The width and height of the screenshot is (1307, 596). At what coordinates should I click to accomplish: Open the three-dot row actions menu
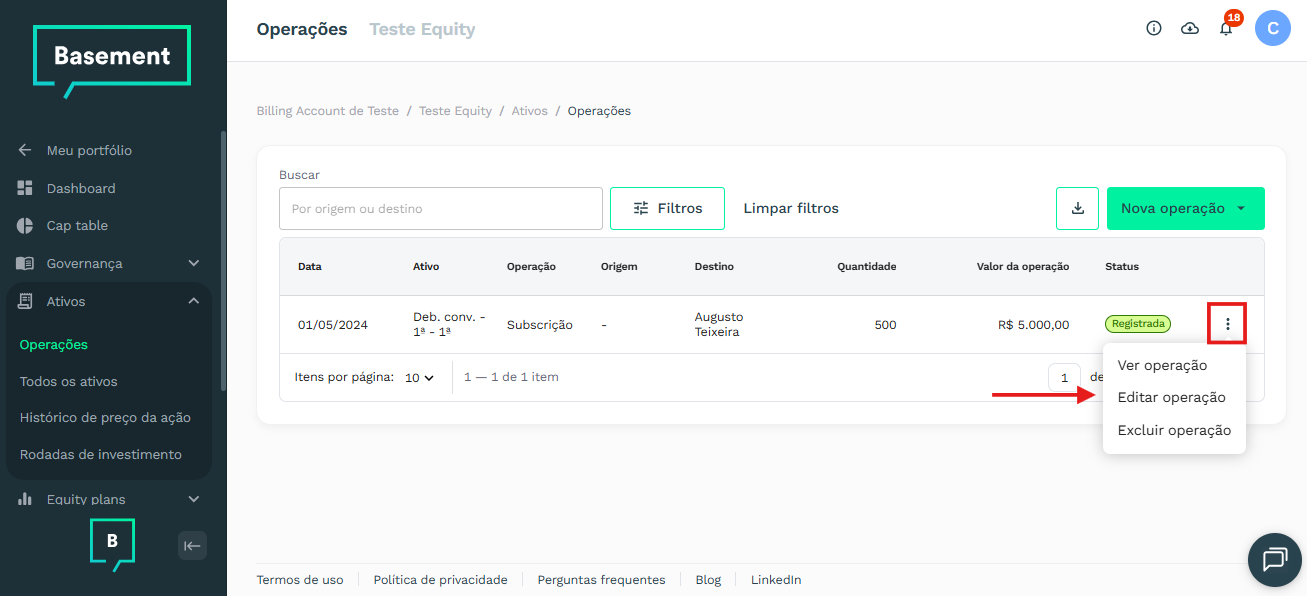[1228, 324]
